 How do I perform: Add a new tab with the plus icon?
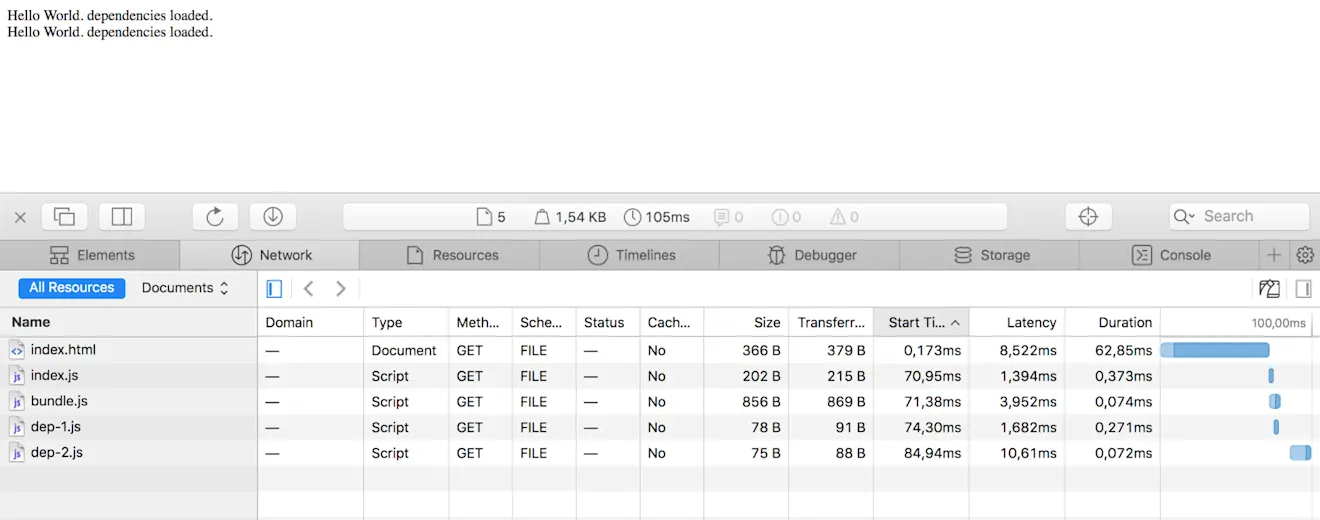1274,255
